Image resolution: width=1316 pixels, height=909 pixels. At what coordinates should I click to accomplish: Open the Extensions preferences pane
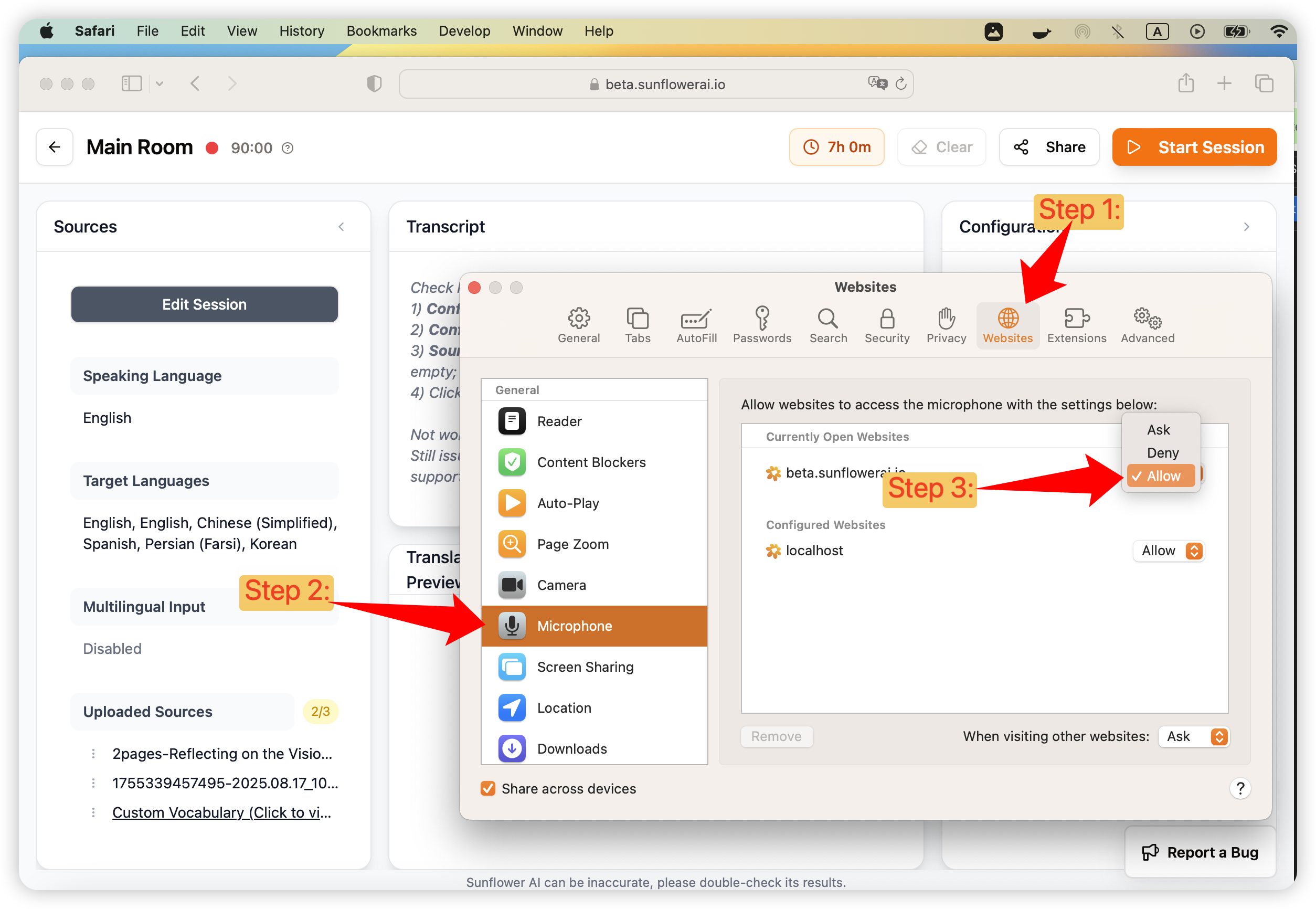(1076, 325)
